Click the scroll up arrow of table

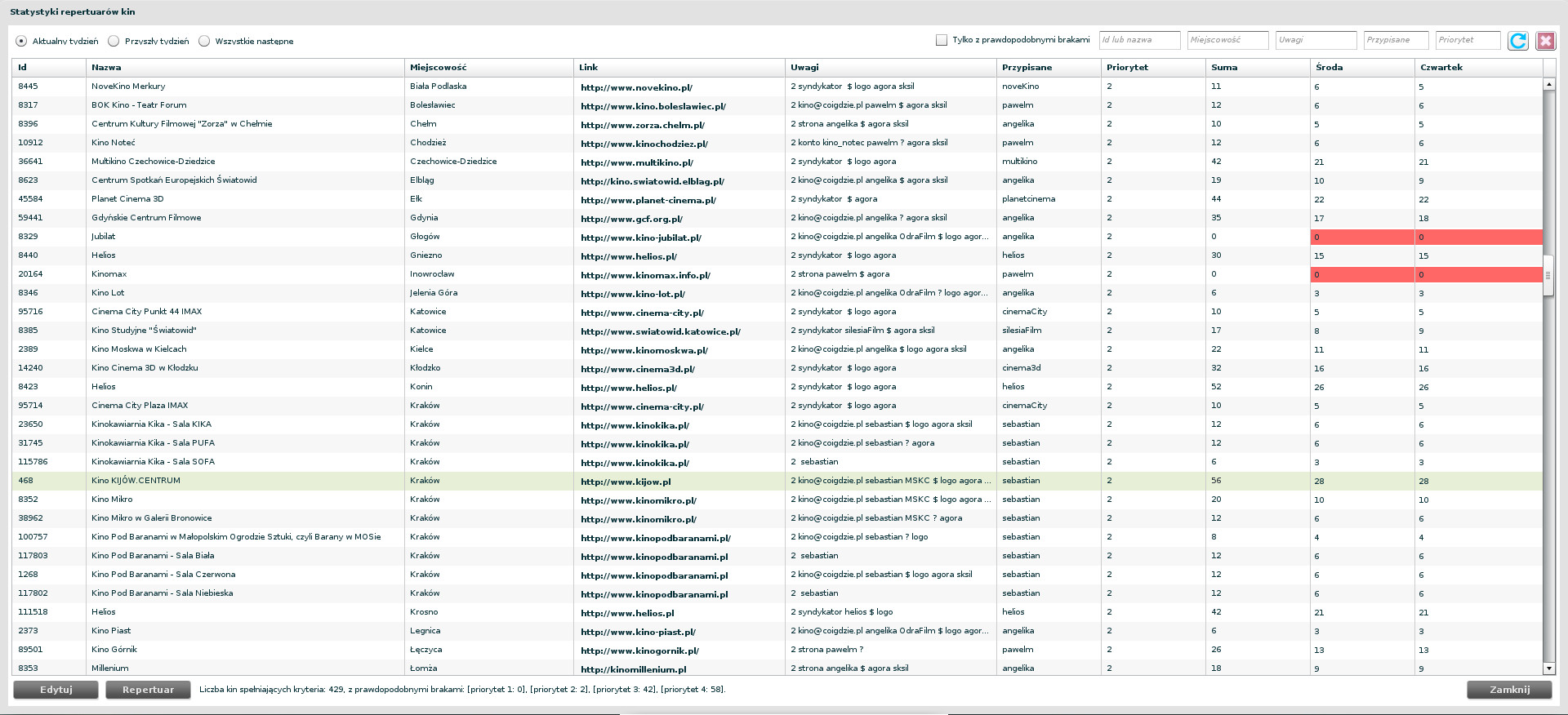click(1548, 84)
